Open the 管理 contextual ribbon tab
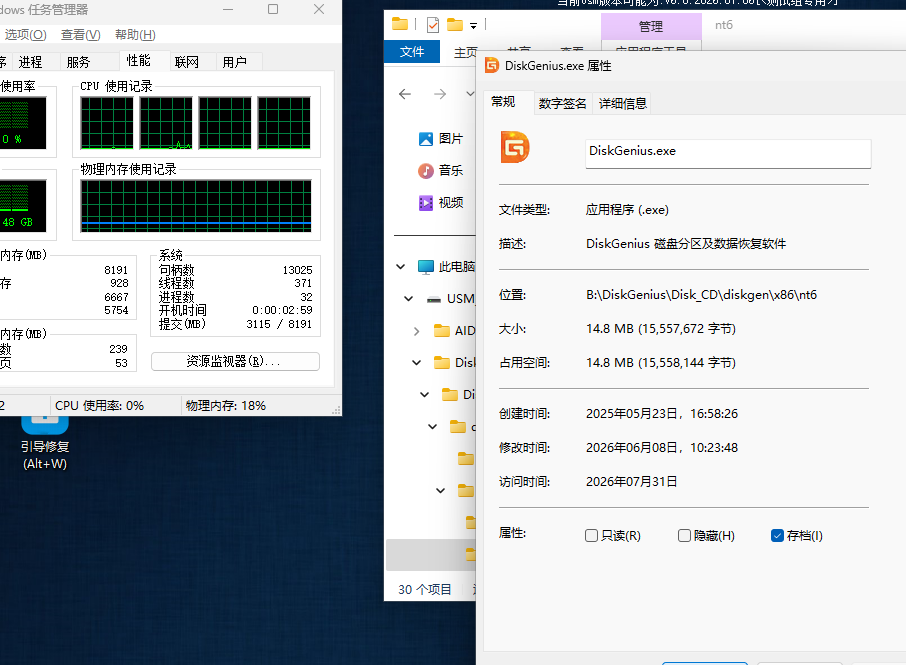The image size is (906, 665). coord(651,27)
